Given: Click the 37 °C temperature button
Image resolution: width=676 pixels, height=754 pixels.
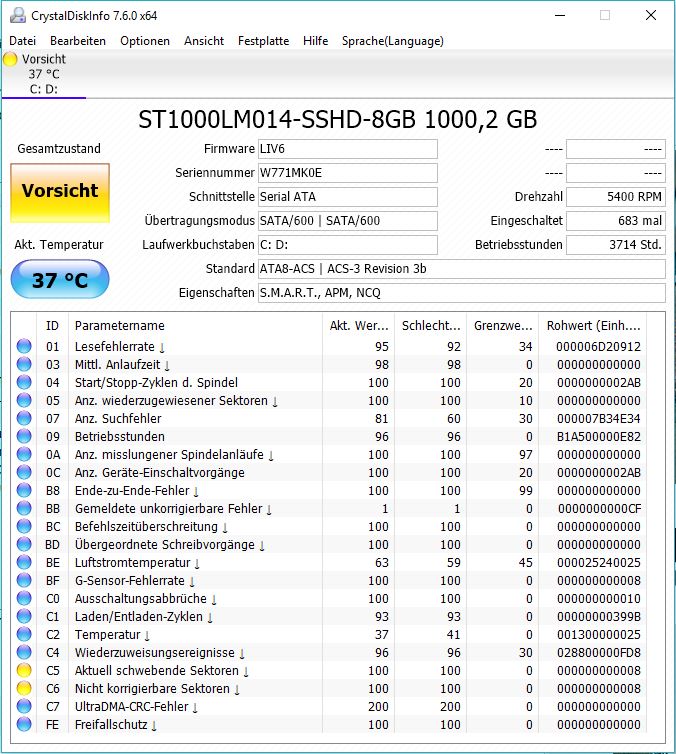Looking at the screenshot, I should coord(60,279).
